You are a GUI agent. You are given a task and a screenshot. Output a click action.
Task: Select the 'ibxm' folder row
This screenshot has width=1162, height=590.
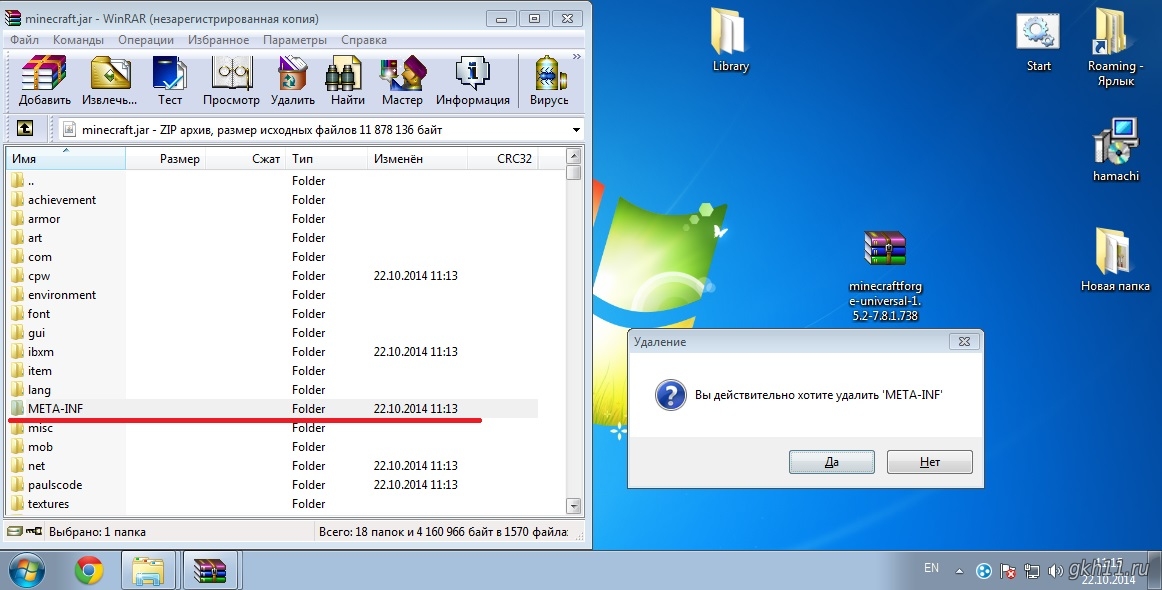[x=273, y=351]
